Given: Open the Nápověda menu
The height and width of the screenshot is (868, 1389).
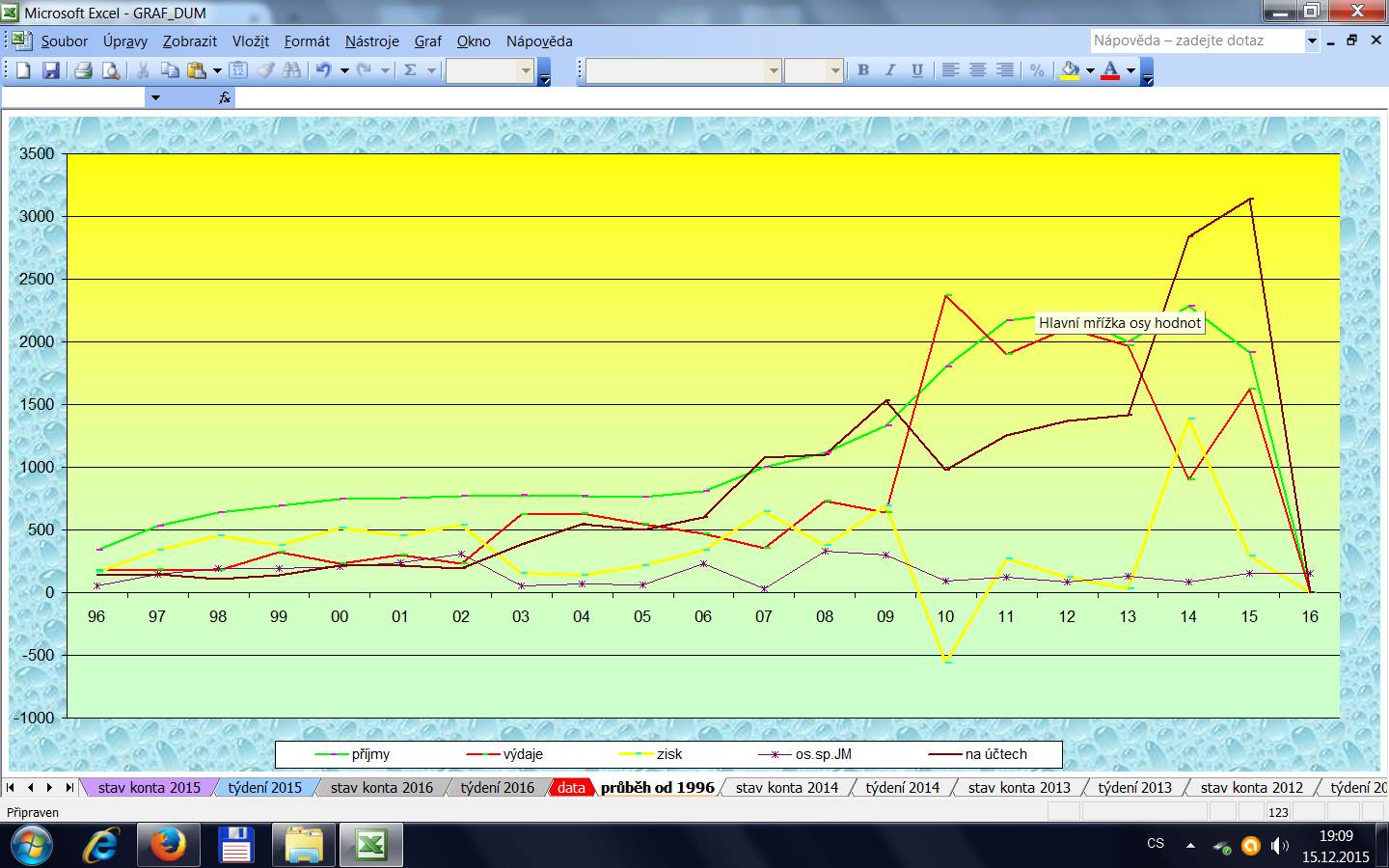Looking at the screenshot, I should tap(539, 41).
